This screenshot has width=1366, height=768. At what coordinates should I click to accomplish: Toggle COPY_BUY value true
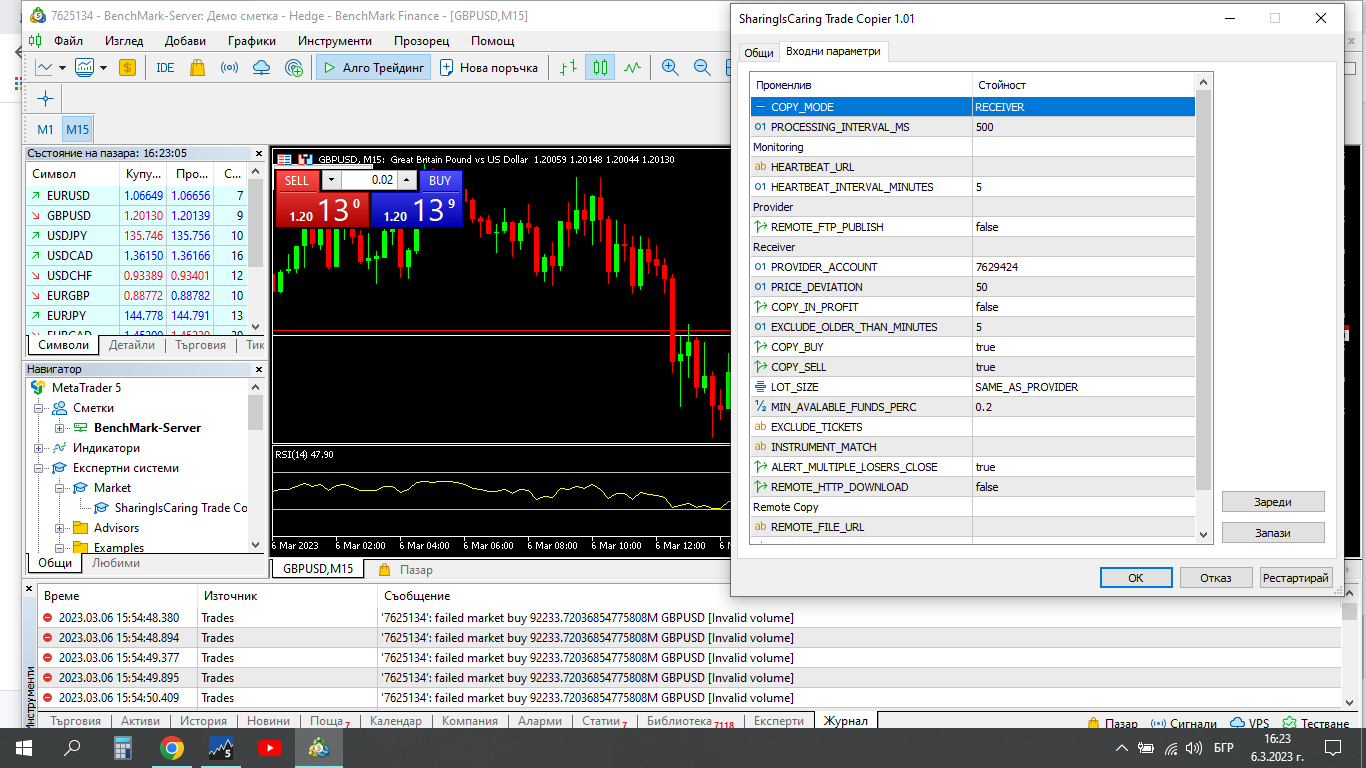tap(1083, 347)
